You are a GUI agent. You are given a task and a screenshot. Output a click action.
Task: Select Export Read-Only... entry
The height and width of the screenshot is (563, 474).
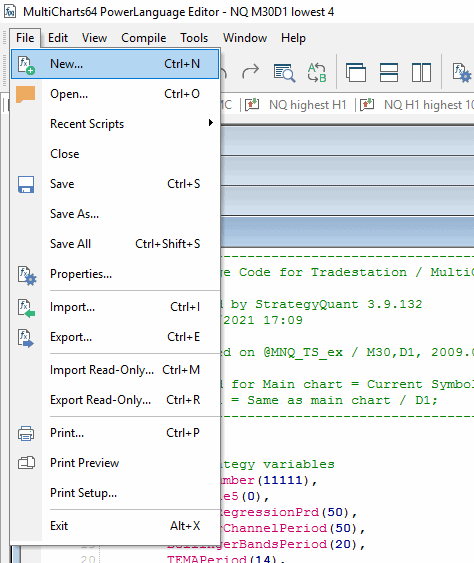[x=115, y=400]
